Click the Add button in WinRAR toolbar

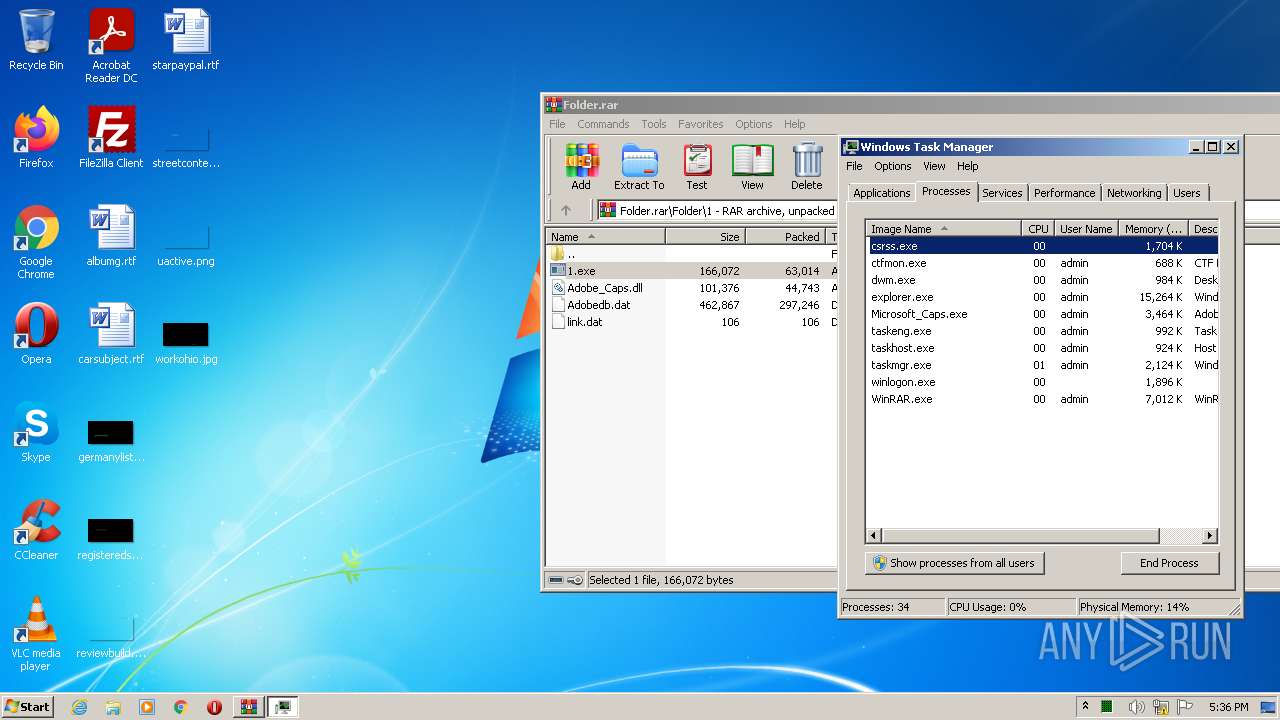coord(581,166)
